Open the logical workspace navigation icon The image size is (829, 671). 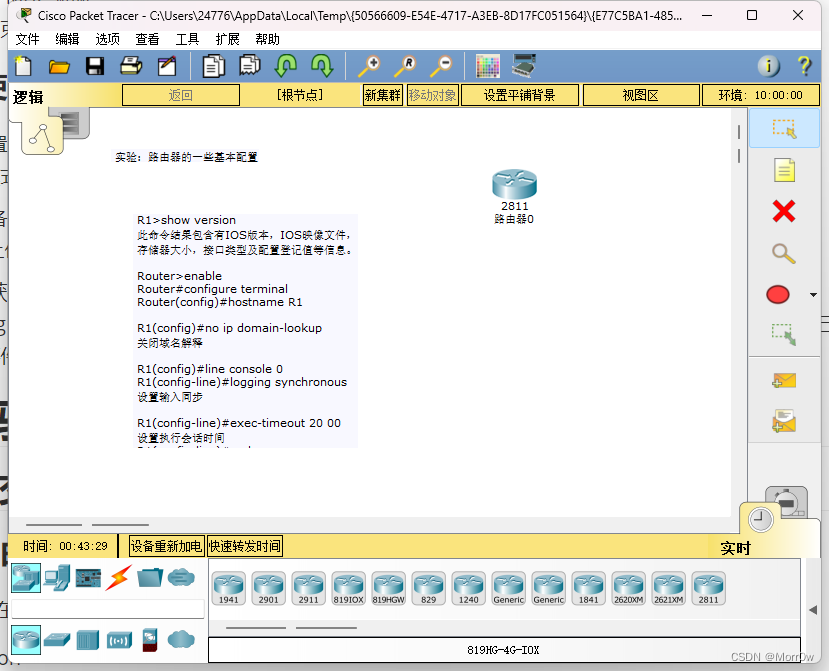coord(42,138)
